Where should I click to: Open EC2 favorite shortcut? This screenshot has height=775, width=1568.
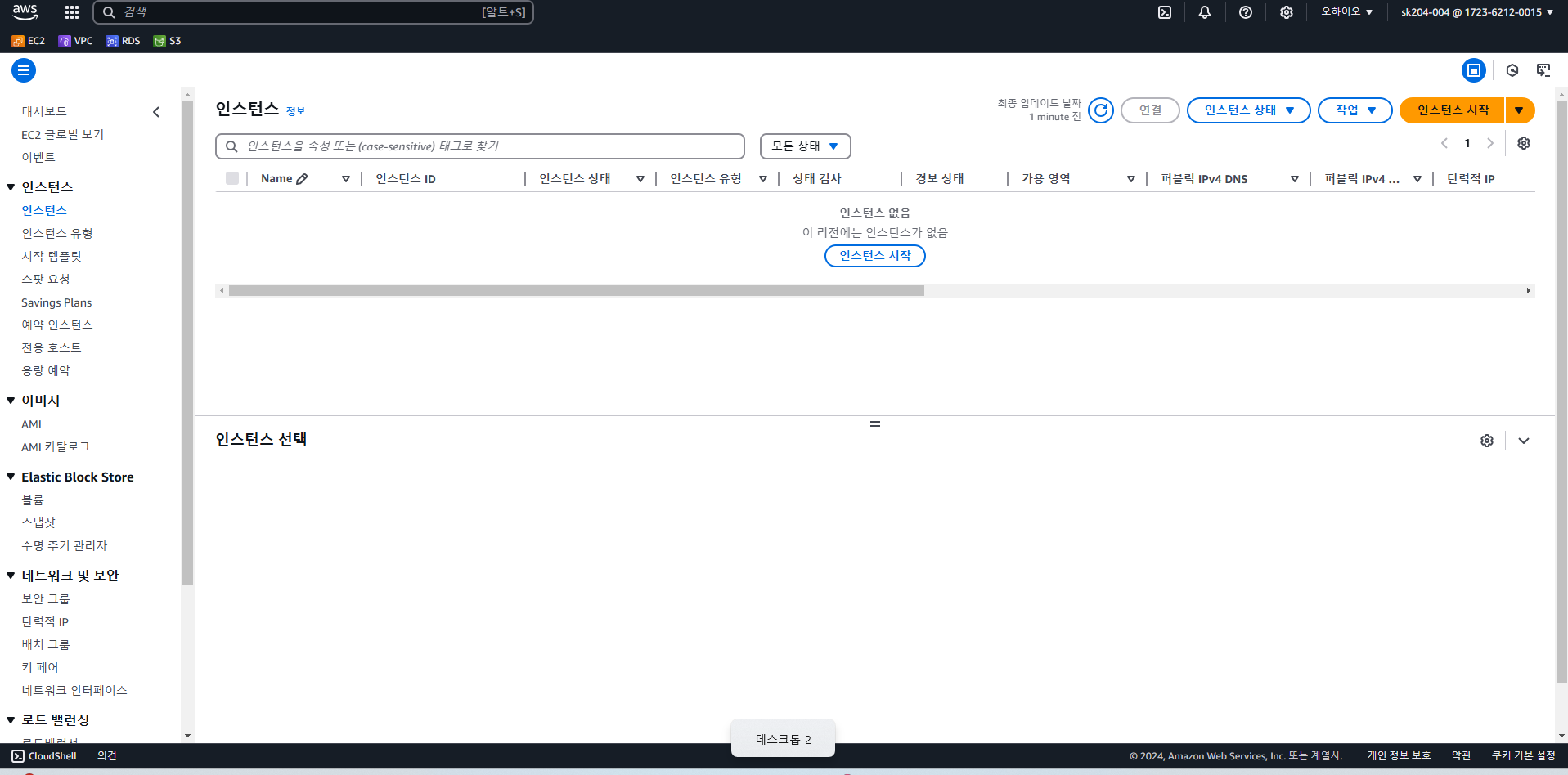click(29, 41)
